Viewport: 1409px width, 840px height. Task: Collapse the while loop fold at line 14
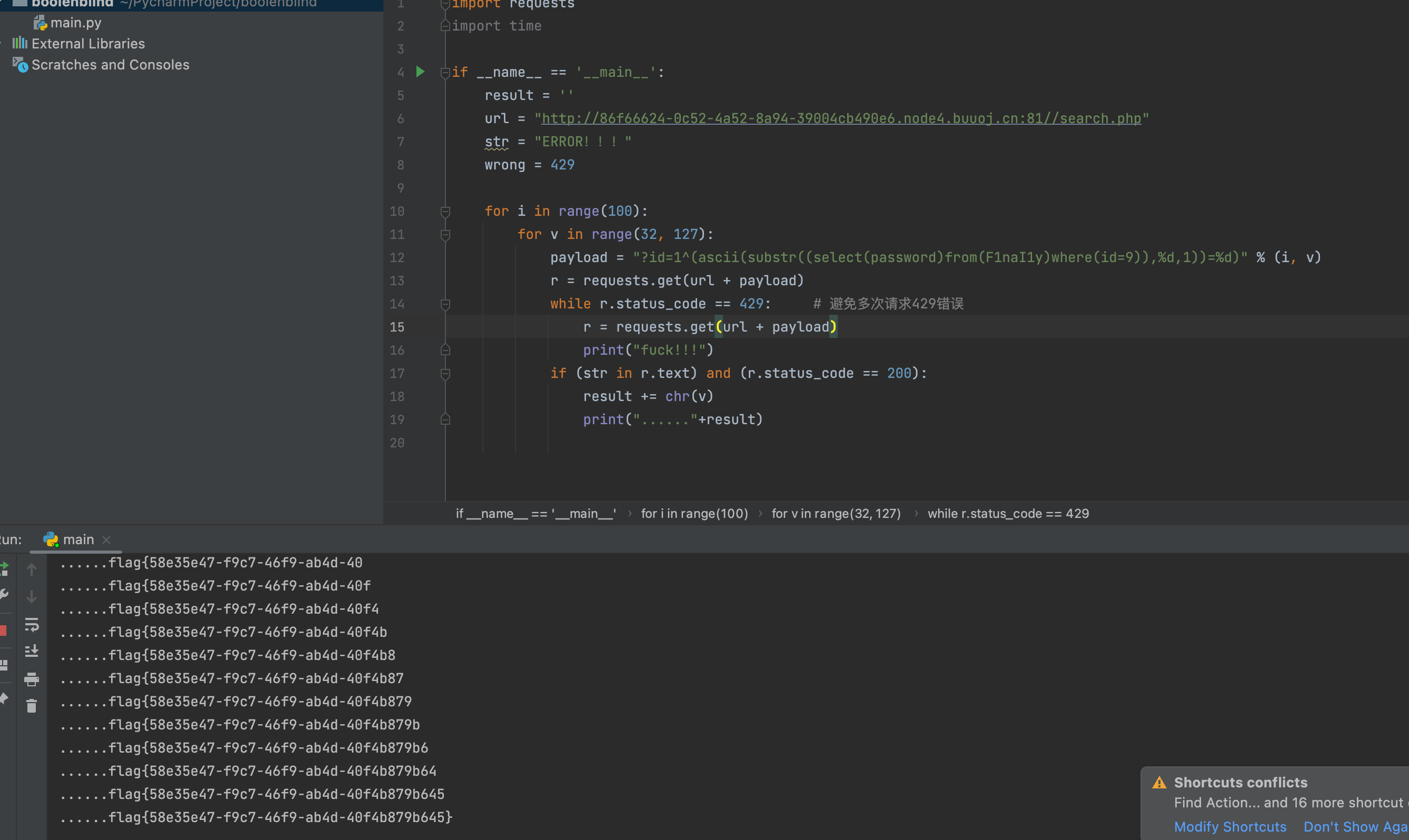(x=445, y=304)
